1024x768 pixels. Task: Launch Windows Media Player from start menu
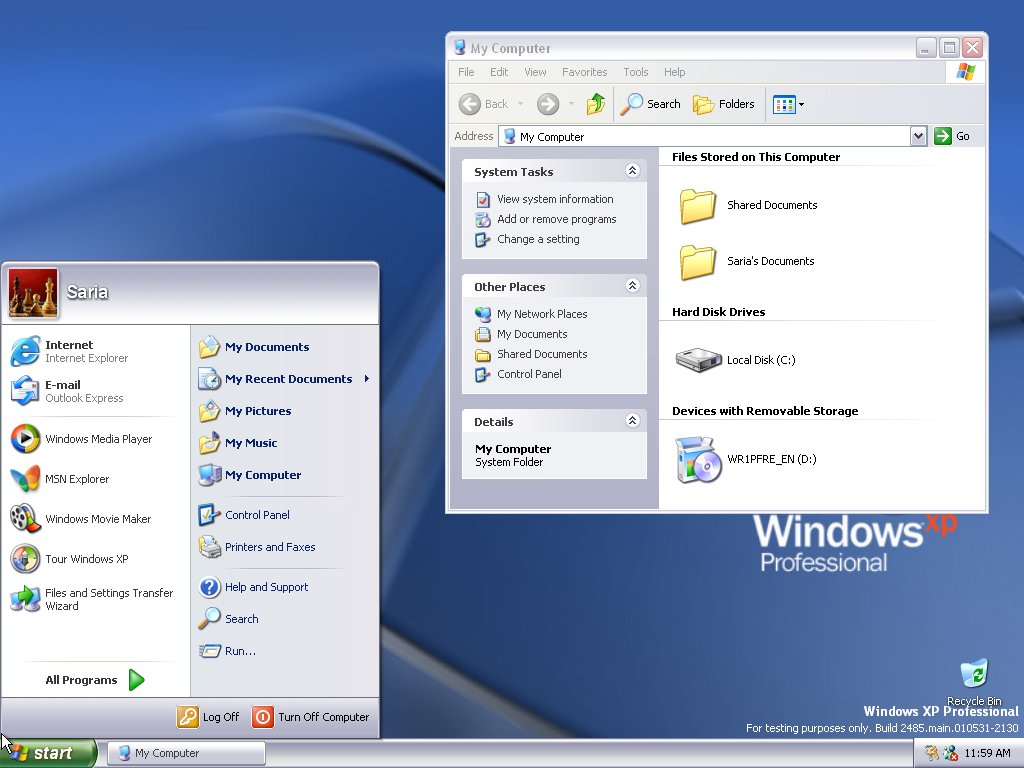coord(25,439)
